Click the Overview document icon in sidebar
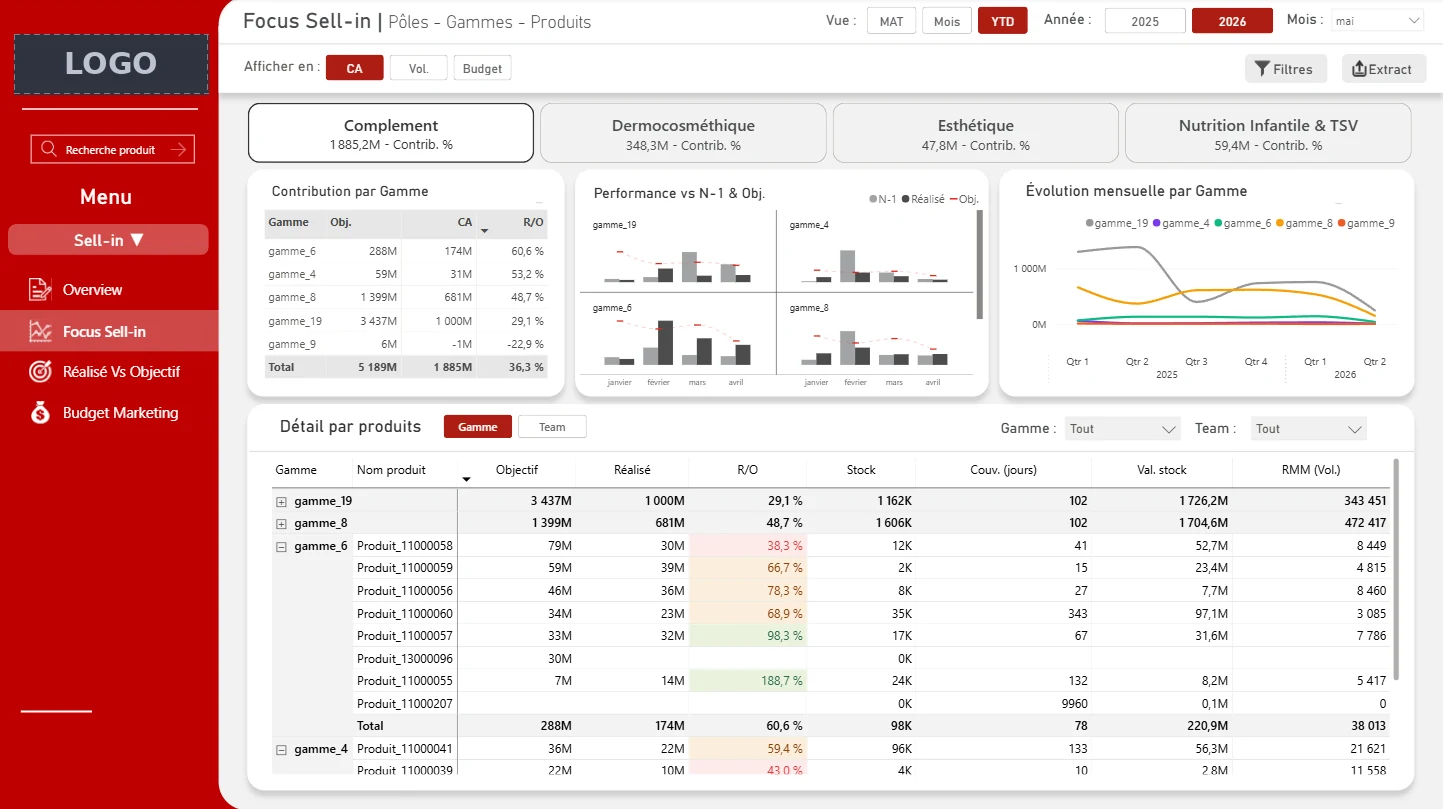 pyautogui.click(x=40, y=290)
